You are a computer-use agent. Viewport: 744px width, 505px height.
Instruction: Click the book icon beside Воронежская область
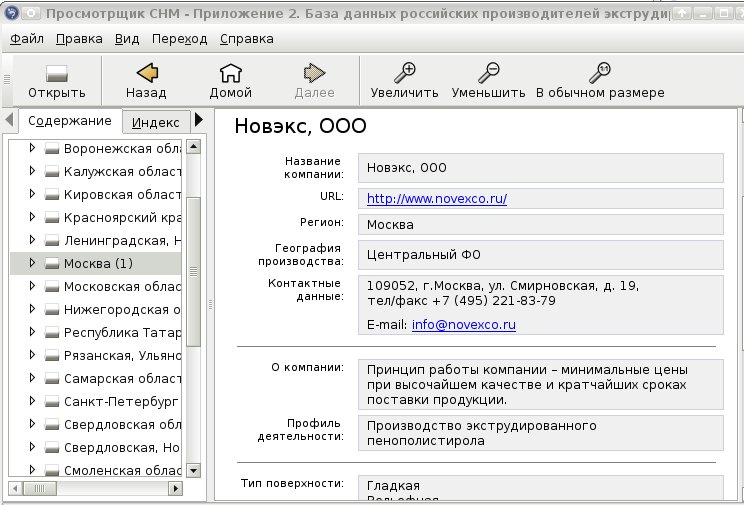click(52, 149)
